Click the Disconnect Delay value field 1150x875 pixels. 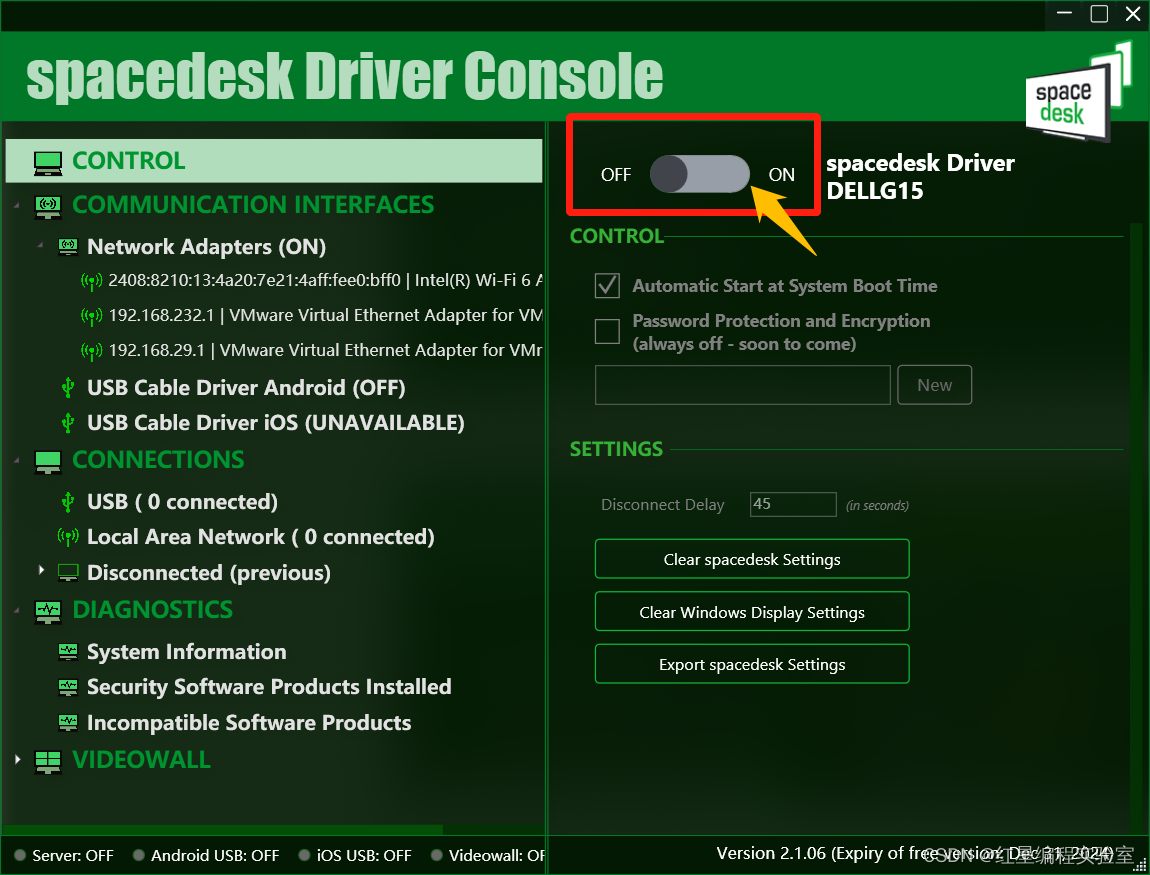click(x=793, y=505)
